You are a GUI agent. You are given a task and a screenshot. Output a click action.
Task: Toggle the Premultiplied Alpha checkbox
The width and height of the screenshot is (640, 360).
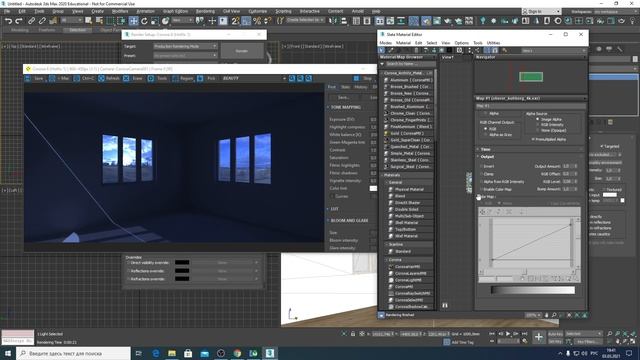pos(533,139)
